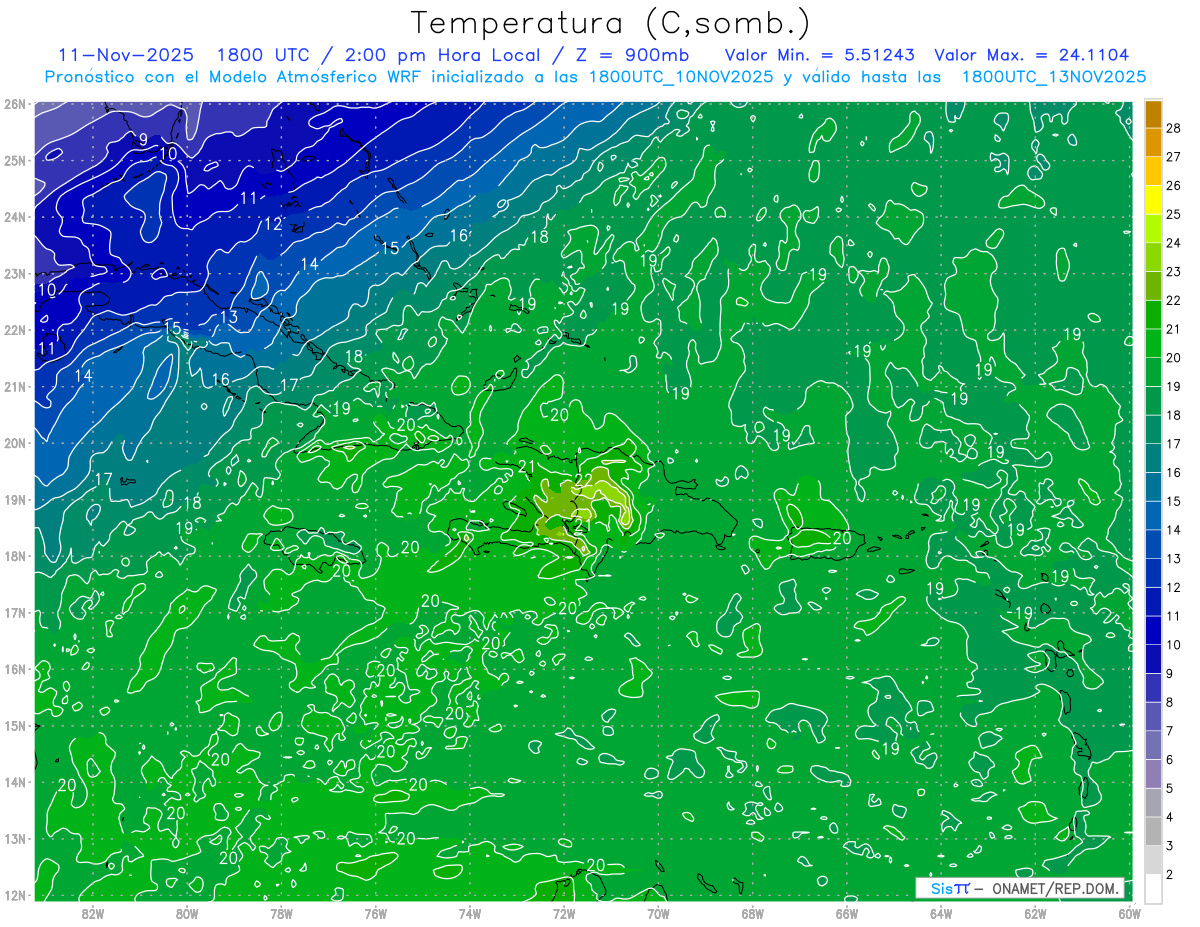Click the 78W longitude axis label
This screenshot has width=1200, height=927.
pyautogui.click(x=281, y=913)
